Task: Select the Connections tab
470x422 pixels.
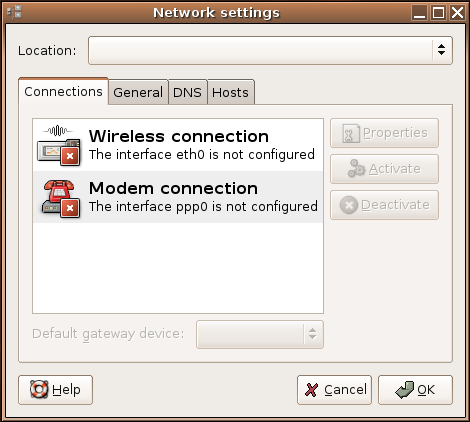Action: [63, 91]
